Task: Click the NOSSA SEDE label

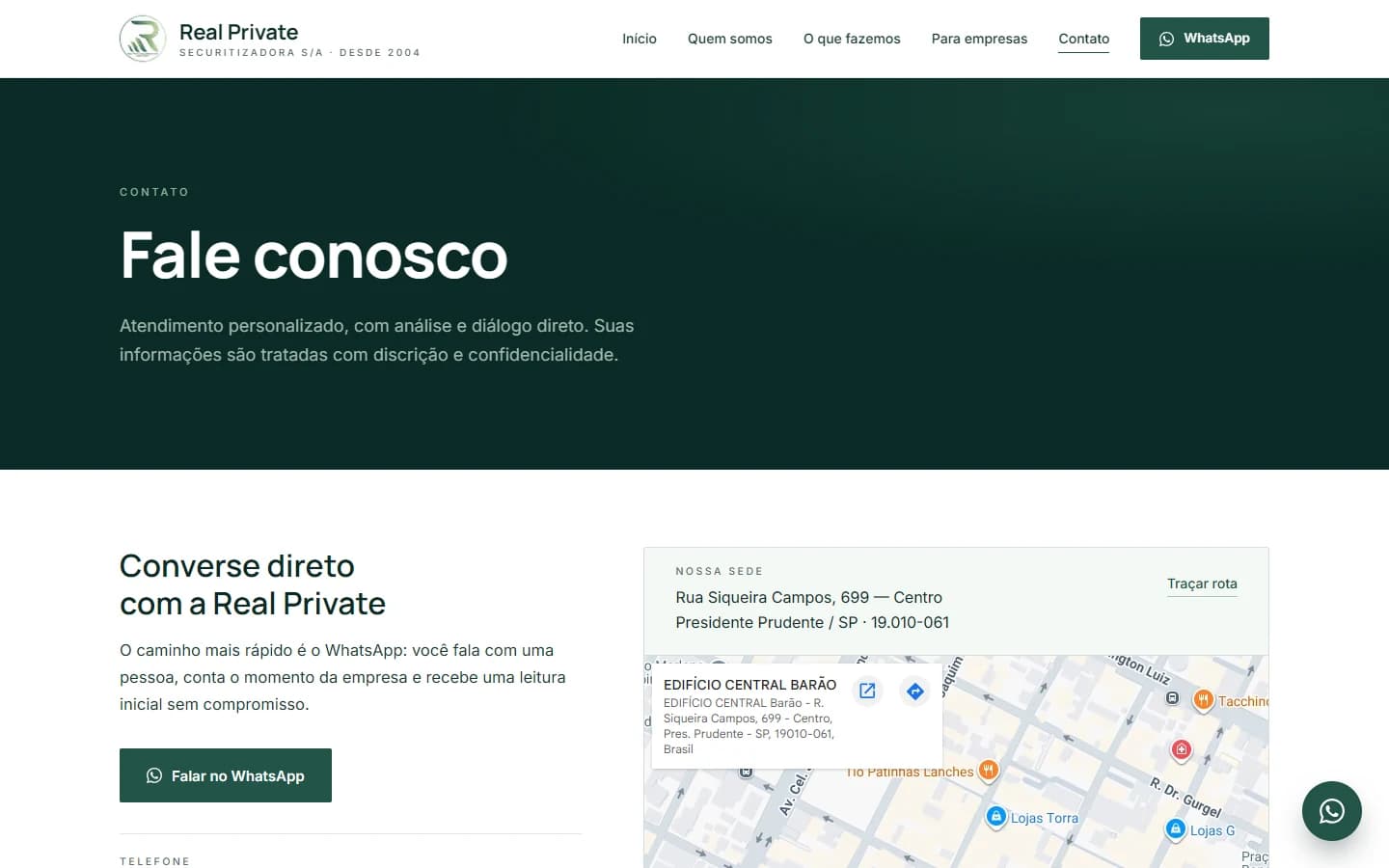Action: click(720, 571)
